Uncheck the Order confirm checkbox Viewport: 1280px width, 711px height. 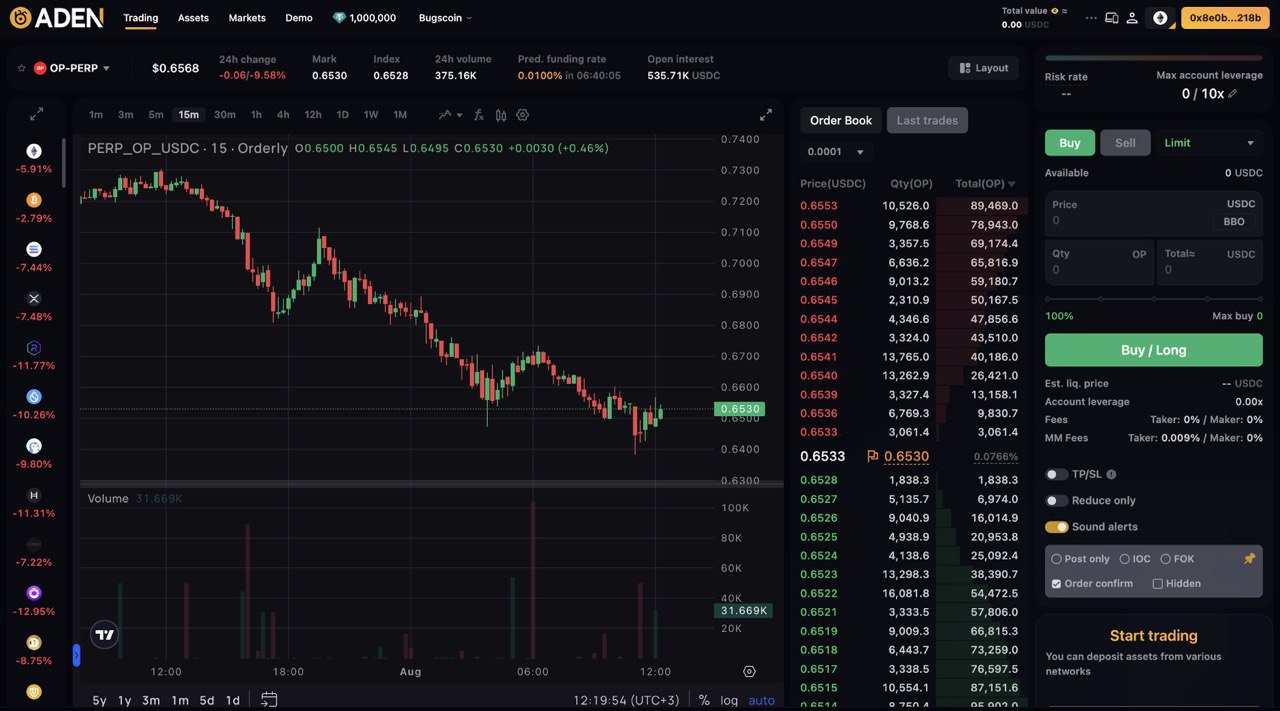pos(1056,584)
